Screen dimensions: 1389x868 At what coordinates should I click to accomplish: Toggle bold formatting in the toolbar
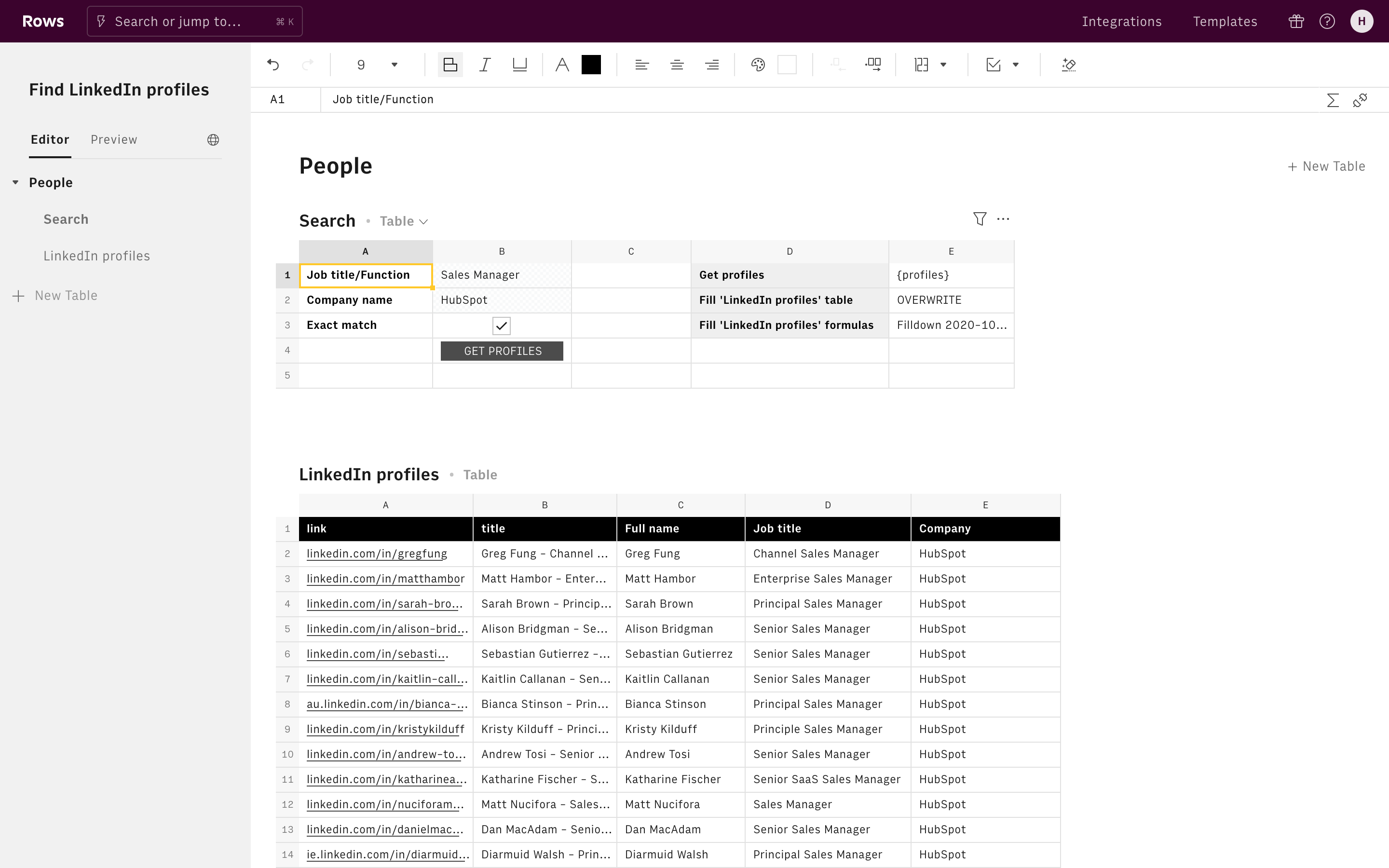pyautogui.click(x=450, y=65)
